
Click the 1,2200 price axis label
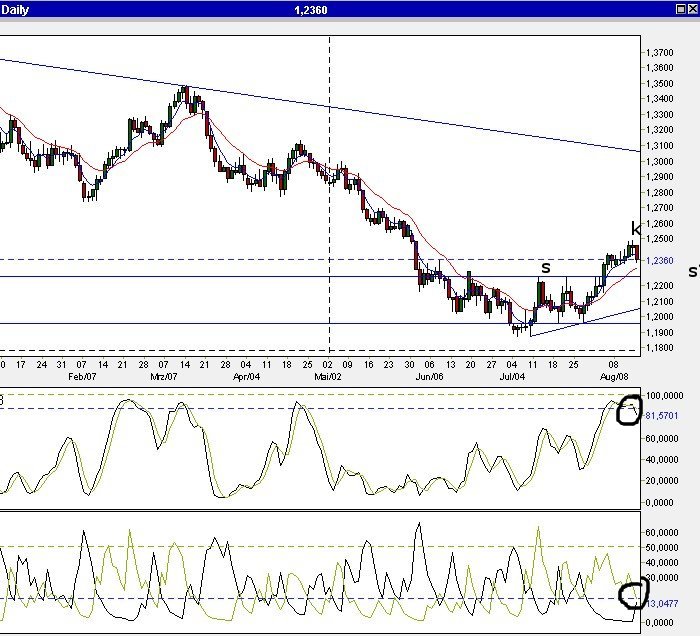659,286
